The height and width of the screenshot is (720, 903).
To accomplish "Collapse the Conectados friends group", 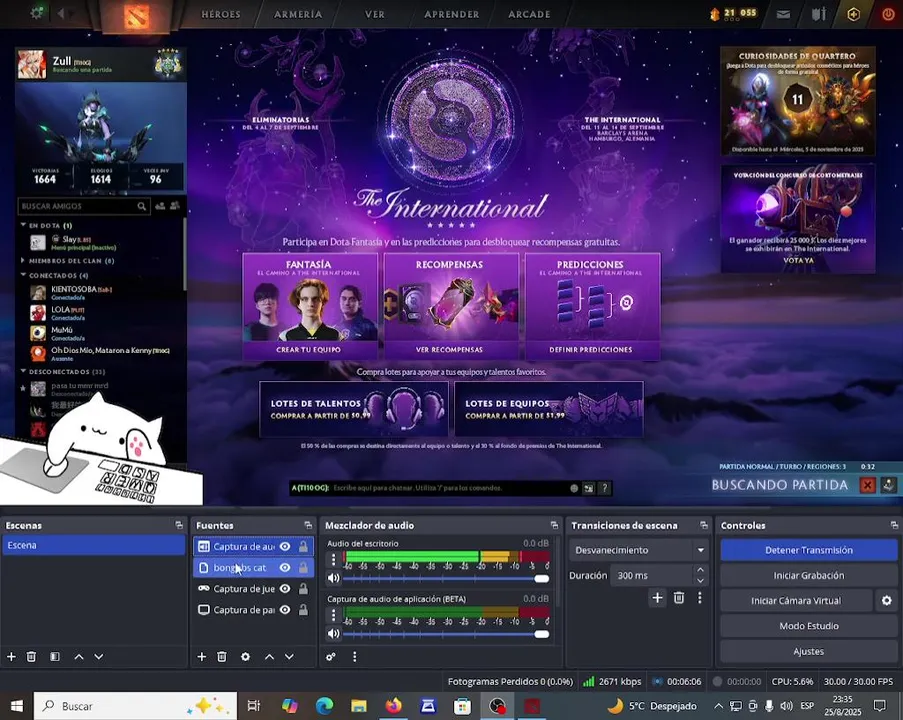I will point(23,275).
